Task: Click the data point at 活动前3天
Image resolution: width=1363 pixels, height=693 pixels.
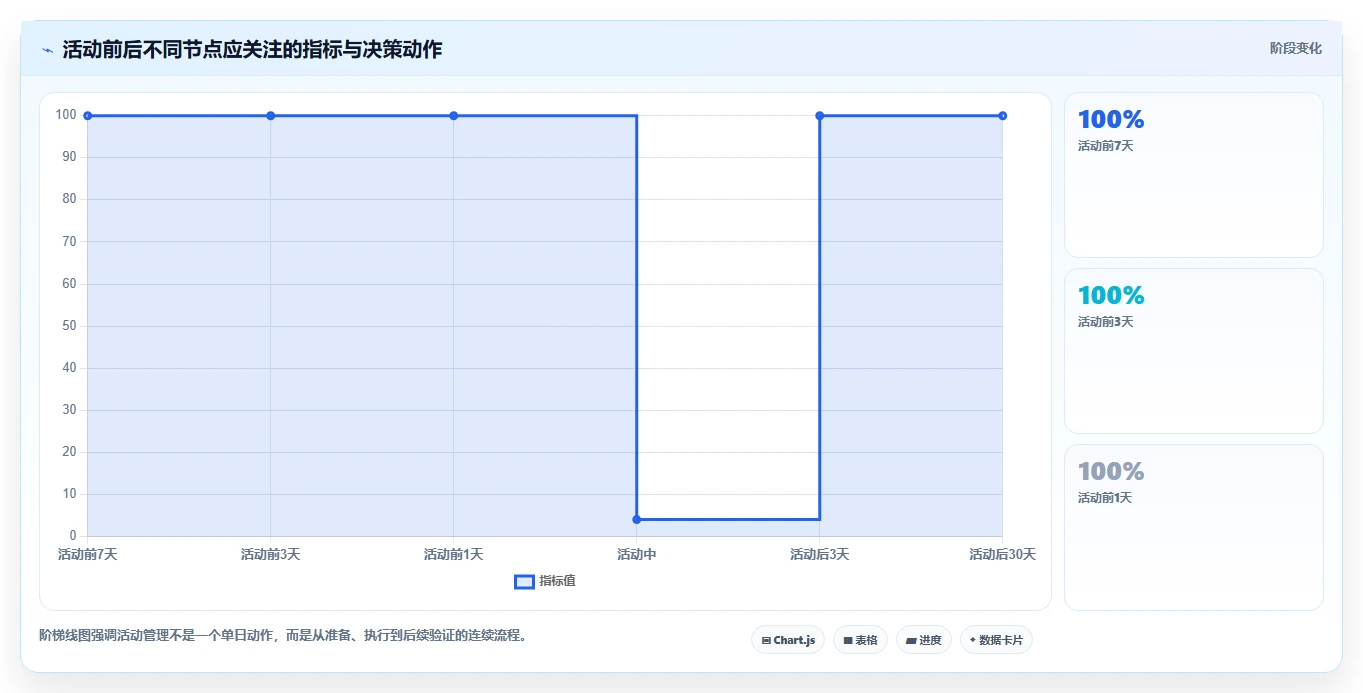Action: [271, 116]
